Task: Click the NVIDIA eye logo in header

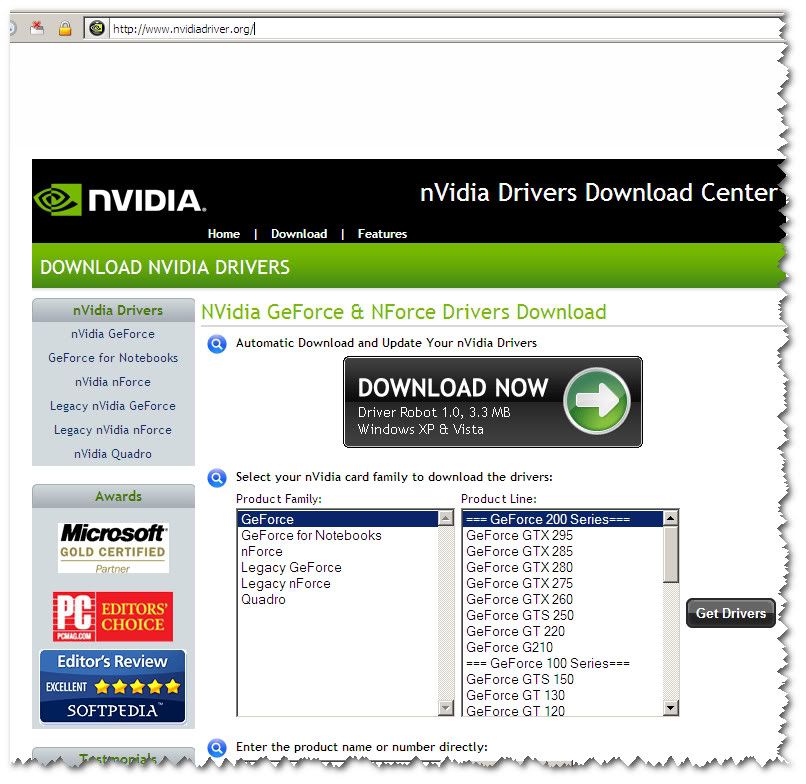Action: tap(58, 200)
